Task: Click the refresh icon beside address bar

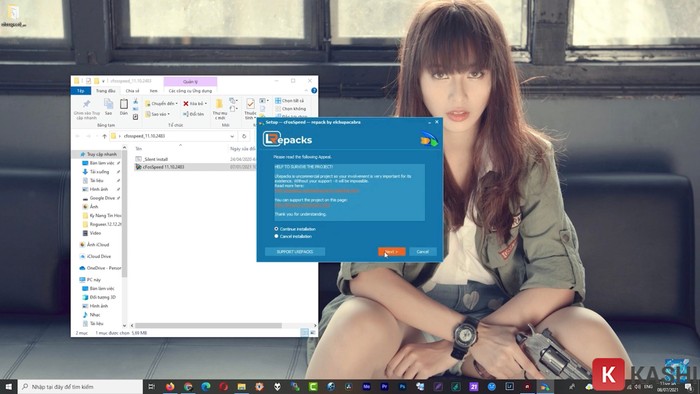Action: tap(244, 136)
